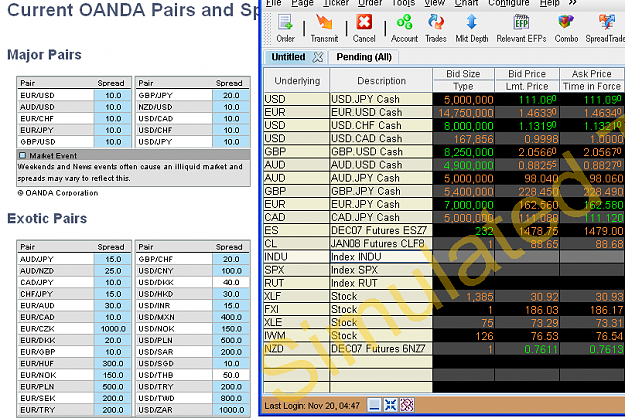Open the Help menu
The image size is (625, 418).
[x=549, y=3]
